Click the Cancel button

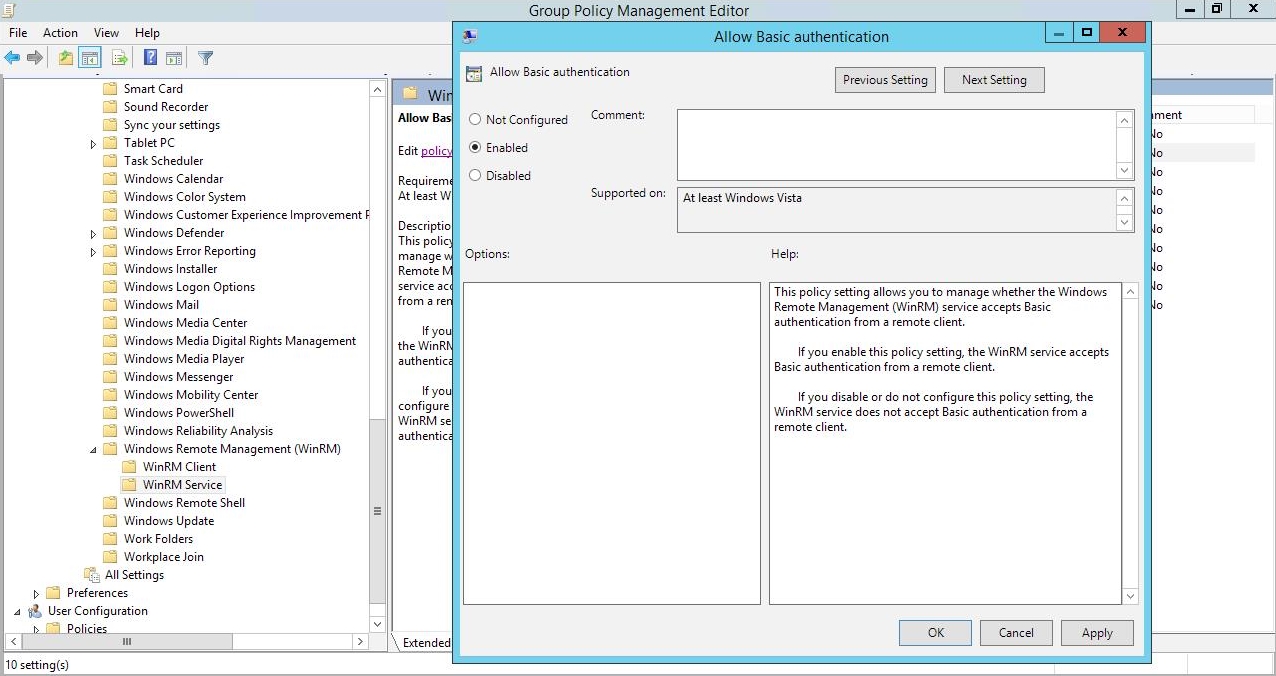click(1016, 632)
